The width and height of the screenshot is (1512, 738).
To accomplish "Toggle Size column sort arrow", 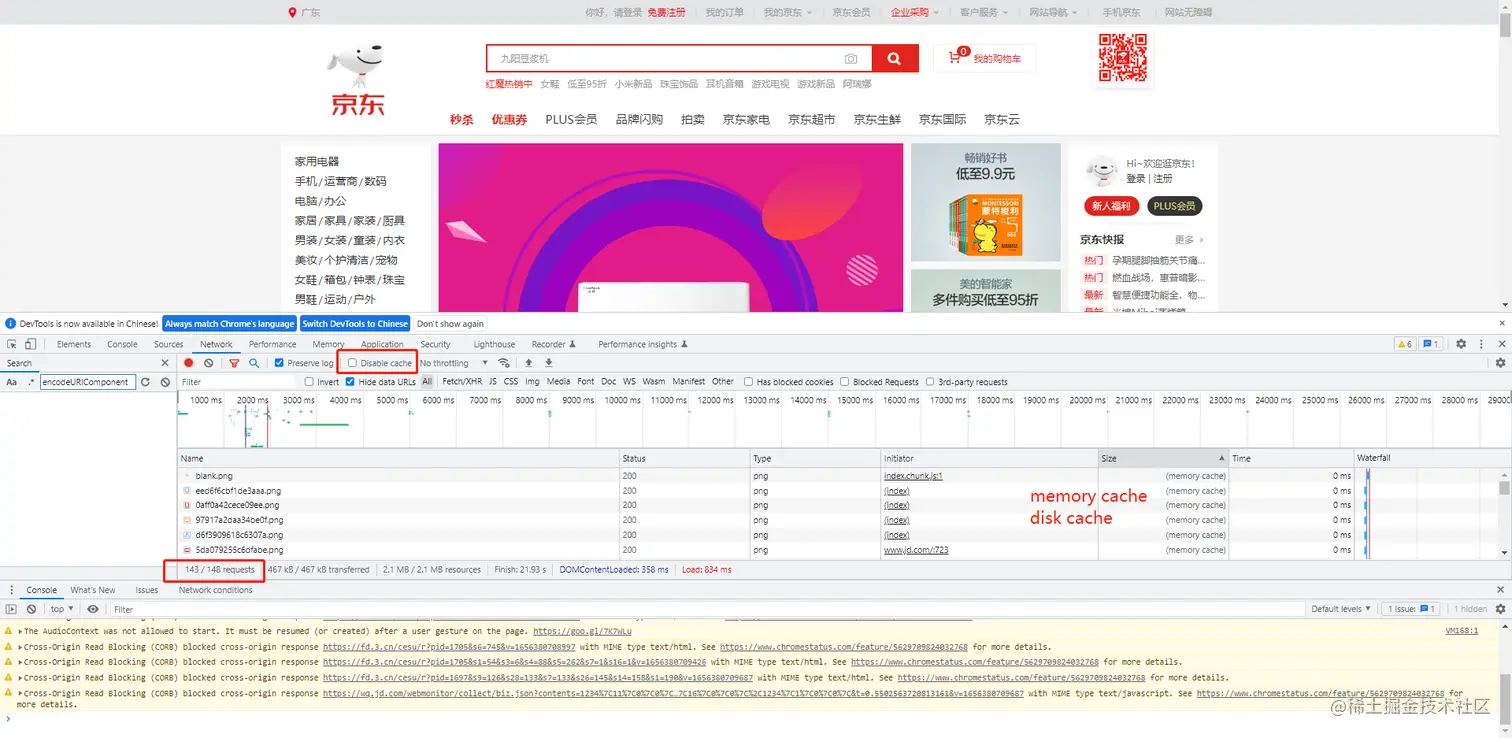I will [x=1221, y=458].
